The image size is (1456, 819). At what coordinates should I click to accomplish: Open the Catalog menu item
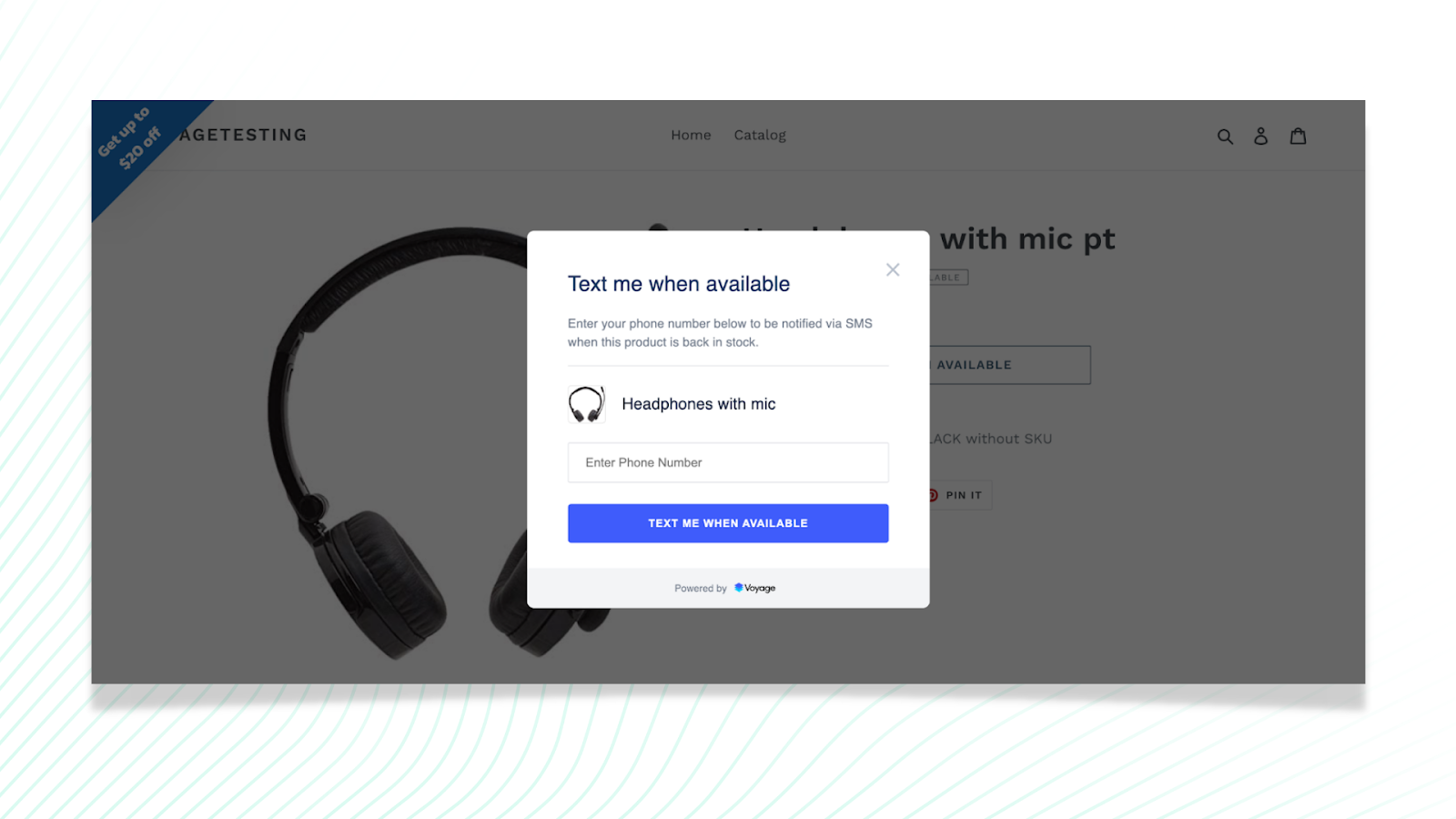(760, 135)
